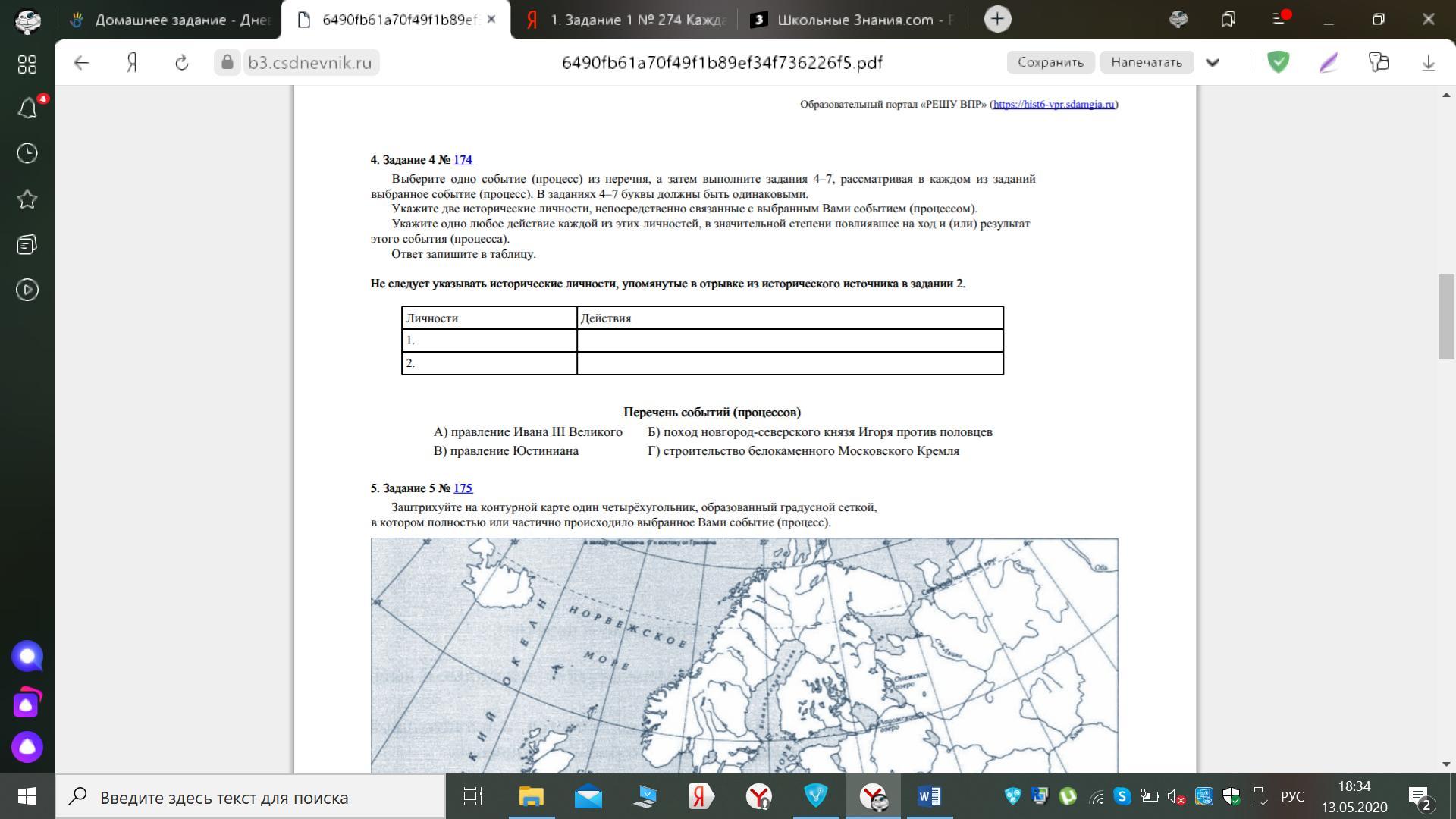Switch input language РУС

click(x=1293, y=797)
